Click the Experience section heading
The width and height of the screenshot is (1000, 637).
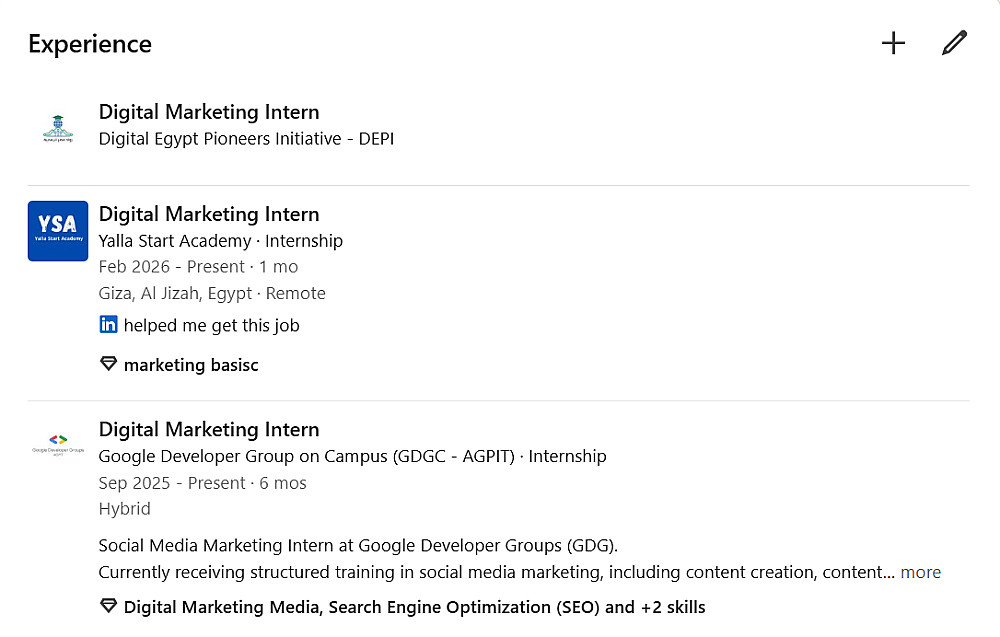[x=90, y=44]
